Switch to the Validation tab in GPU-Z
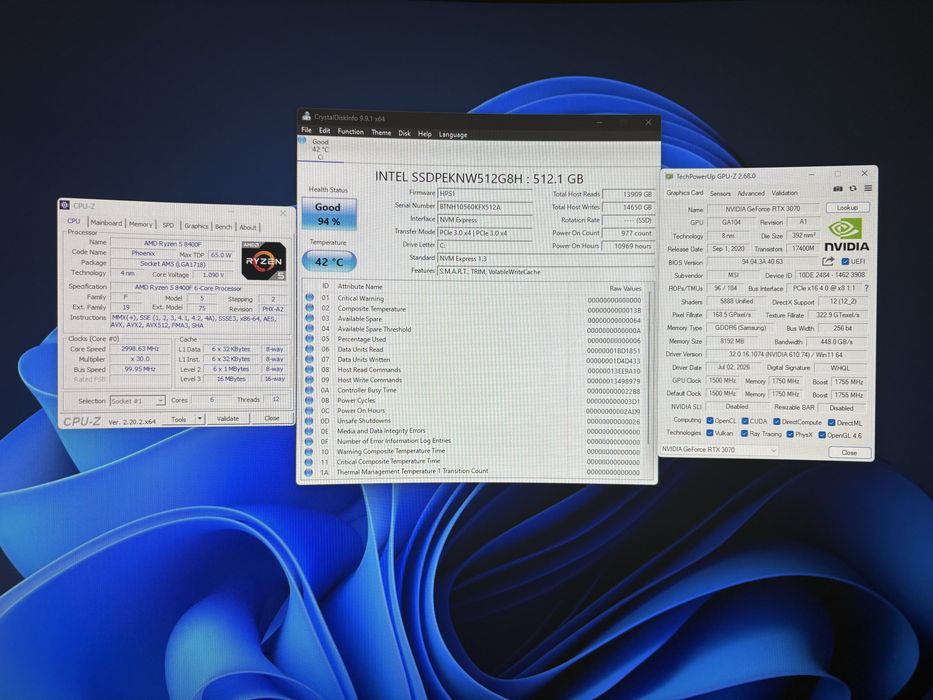Image resolution: width=933 pixels, height=700 pixels. (785, 193)
